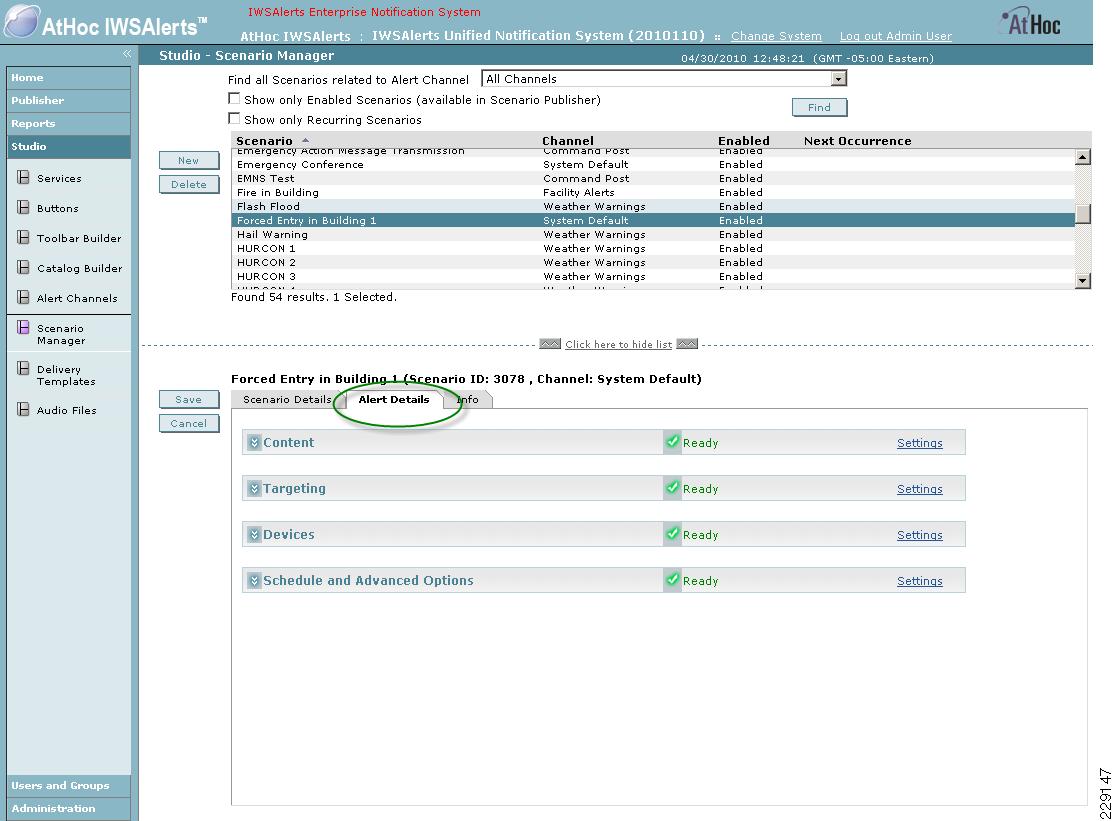This screenshot has width=1112, height=821.
Task: Click the Alert Channels sidebar icon
Action: 23,297
